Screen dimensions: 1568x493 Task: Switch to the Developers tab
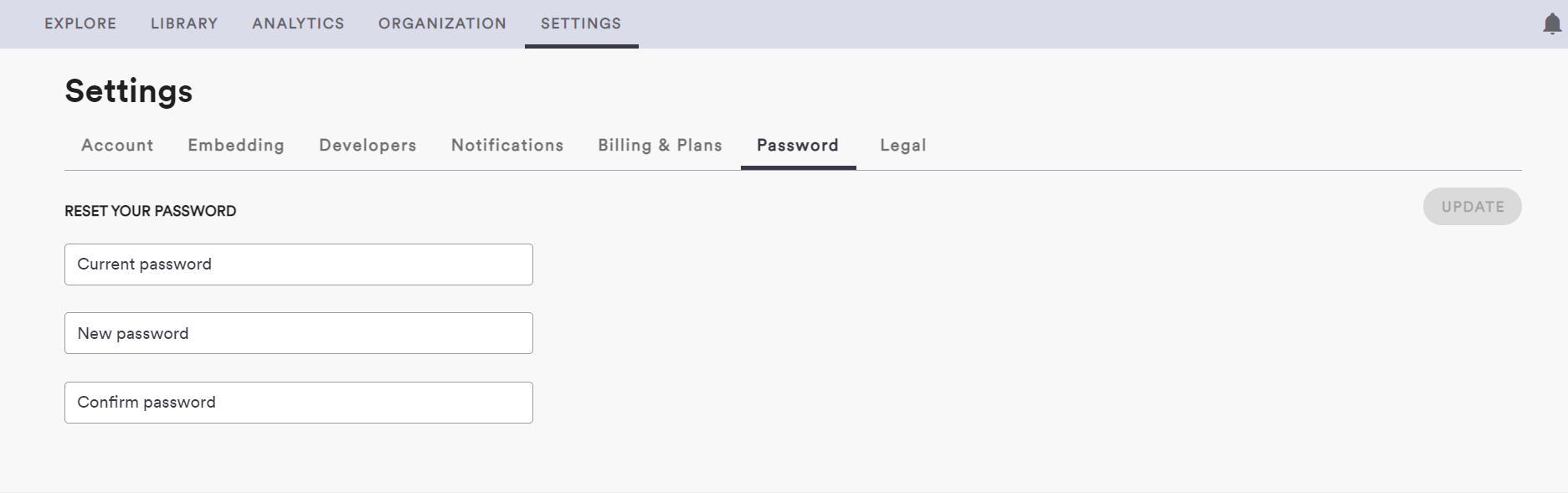coord(368,145)
